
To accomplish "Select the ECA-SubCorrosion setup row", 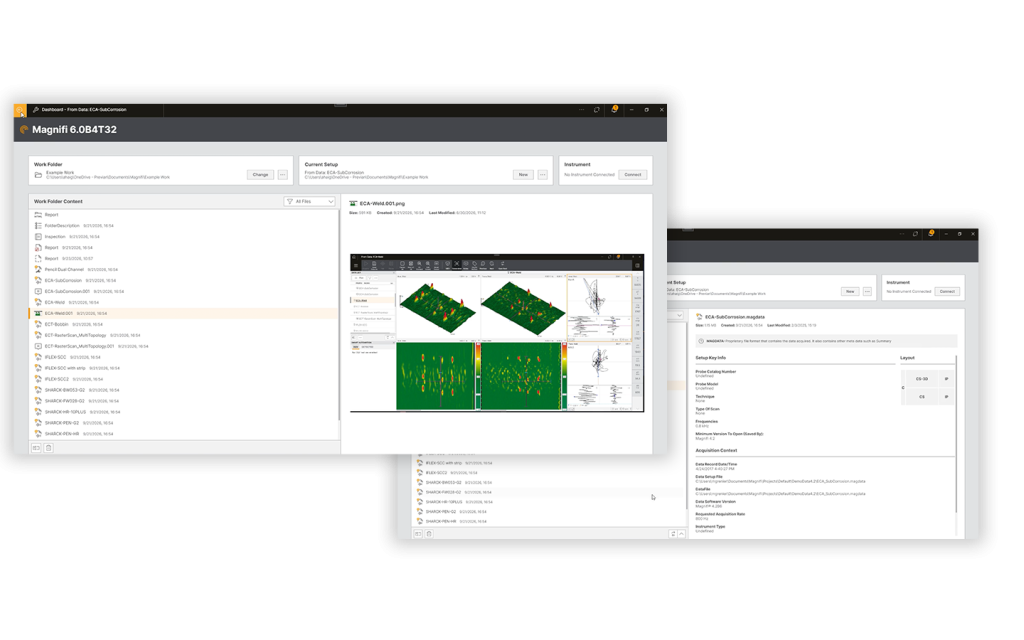I will pyautogui.click(x=184, y=280).
